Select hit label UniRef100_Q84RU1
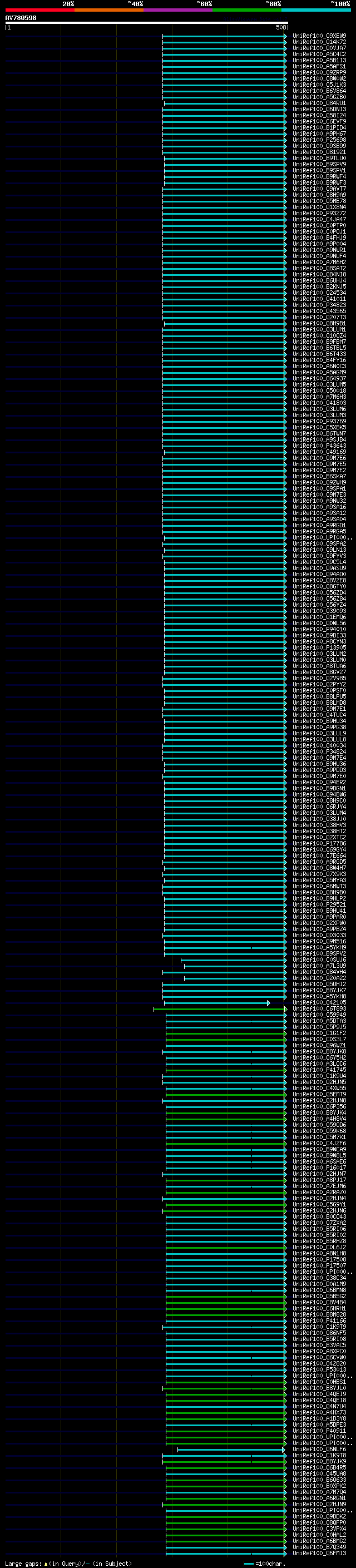The width and height of the screenshot is (356, 1568). pyautogui.click(x=319, y=103)
